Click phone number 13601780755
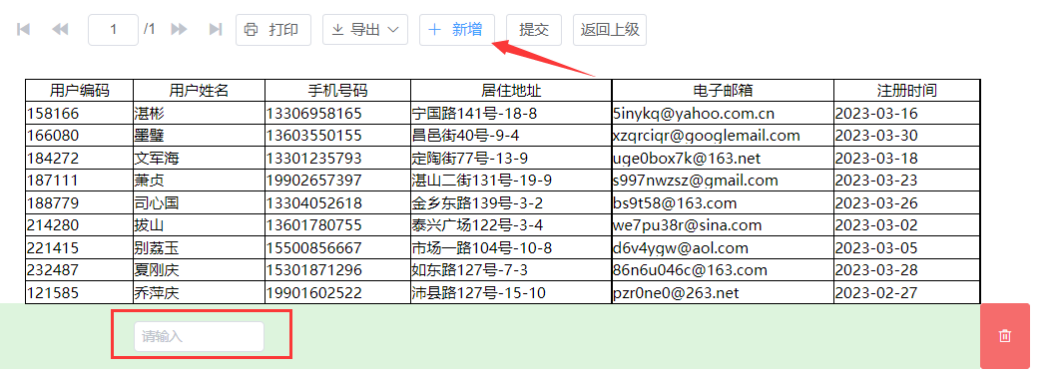The height and width of the screenshot is (374, 1058). [x=337, y=225]
